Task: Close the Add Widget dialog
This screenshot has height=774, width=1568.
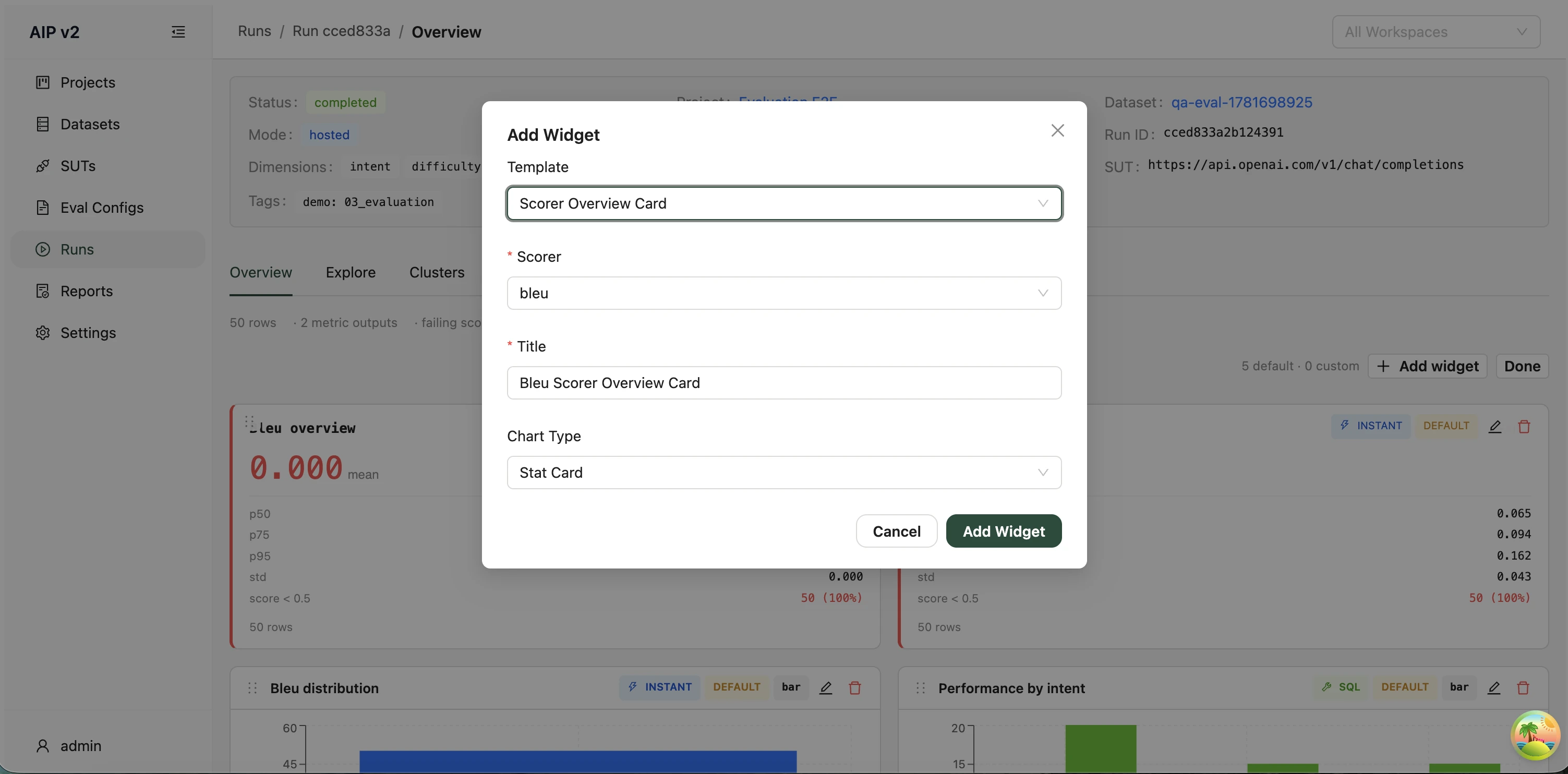Action: click(1057, 130)
